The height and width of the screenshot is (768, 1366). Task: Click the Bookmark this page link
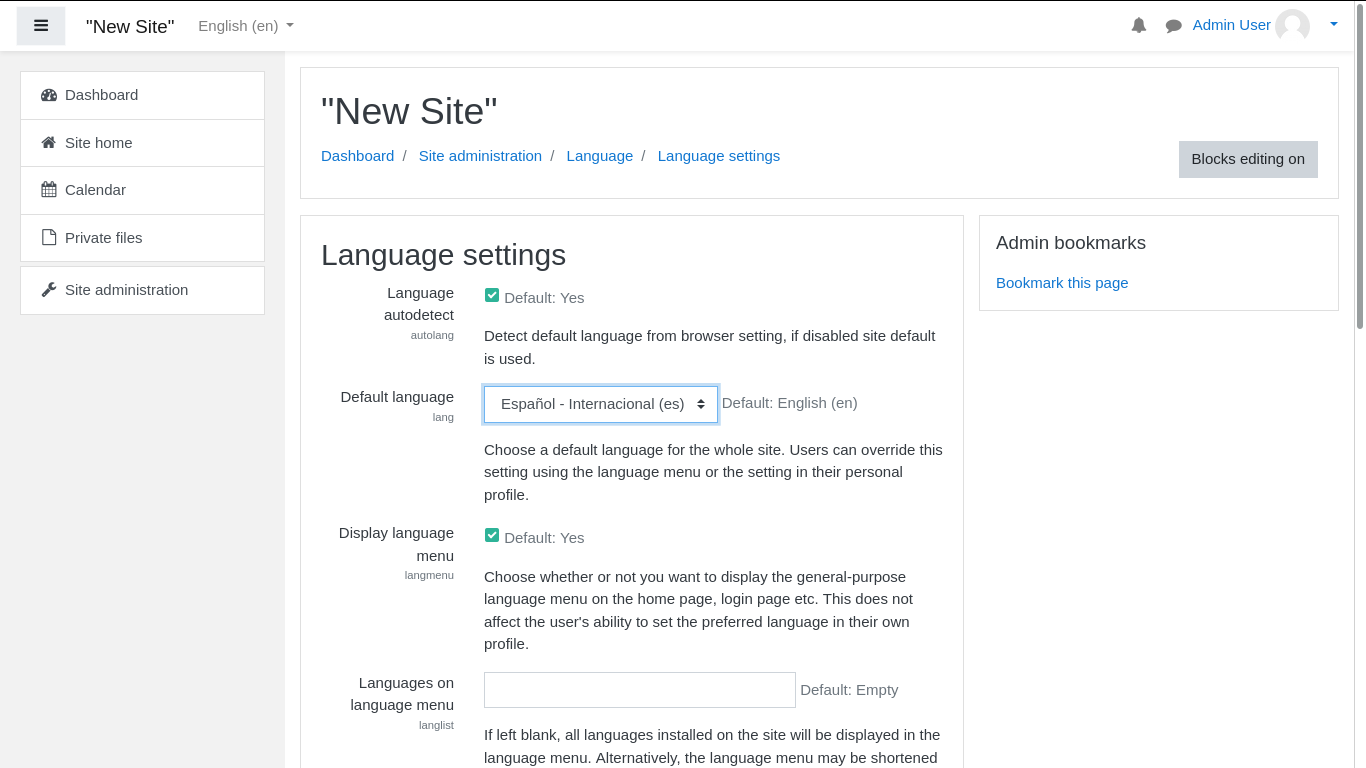(1061, 283)
